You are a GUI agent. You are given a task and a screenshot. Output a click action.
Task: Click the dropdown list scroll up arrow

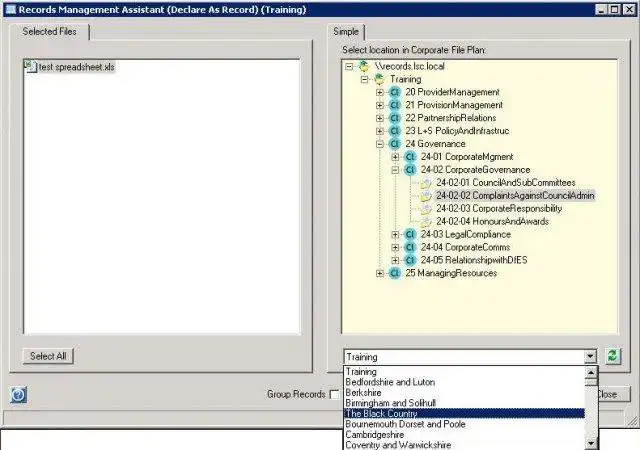coord(591,372)
